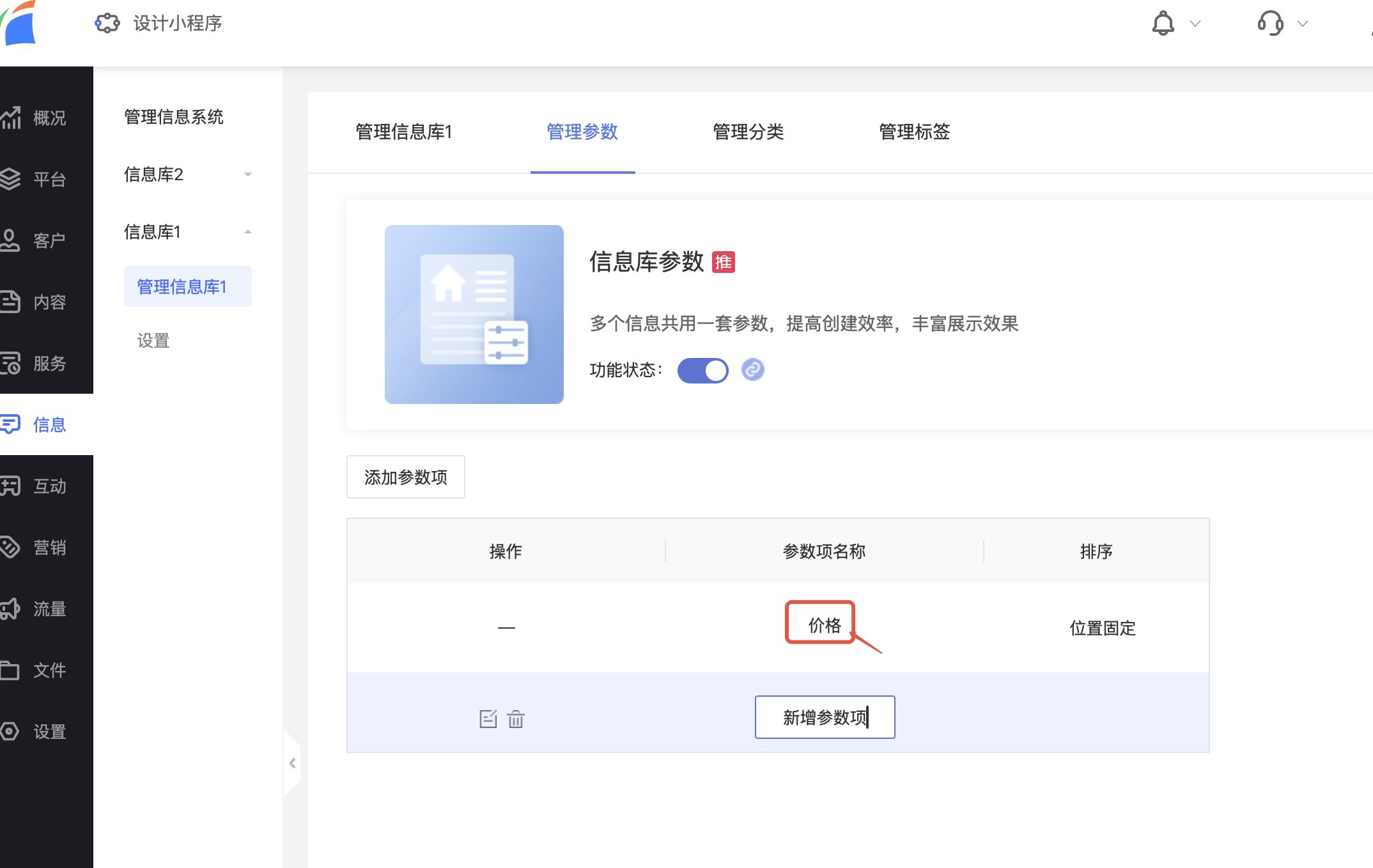Viewport: 1373px width, 868px height.
Task: Click the 新增参数项 name input field
Action: (x=825, y=717)
